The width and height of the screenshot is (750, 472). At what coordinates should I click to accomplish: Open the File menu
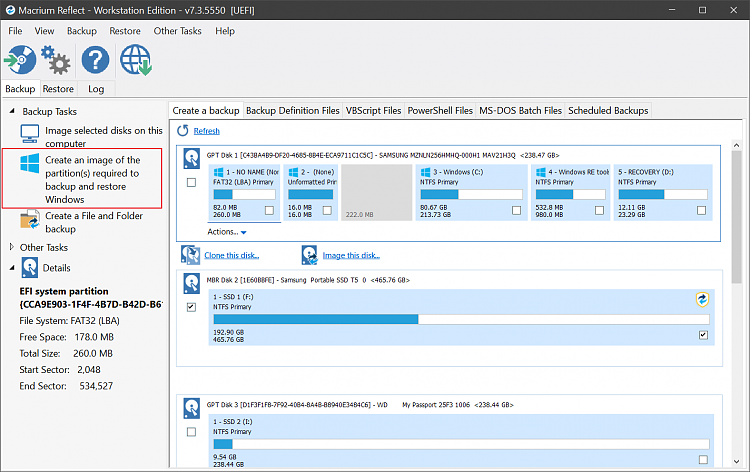[15, 31]
